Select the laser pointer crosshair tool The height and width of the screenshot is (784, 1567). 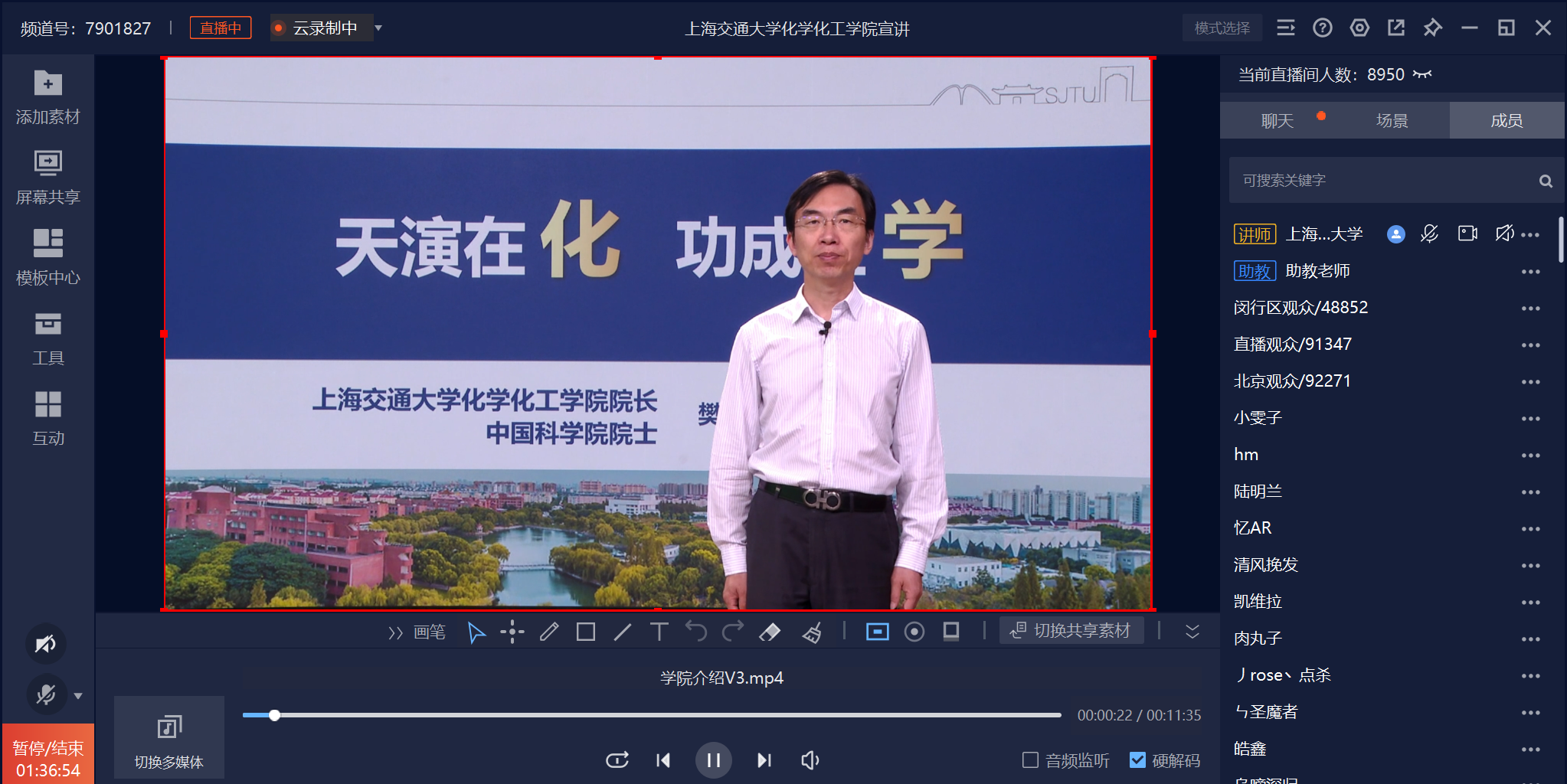click(512, 632)
